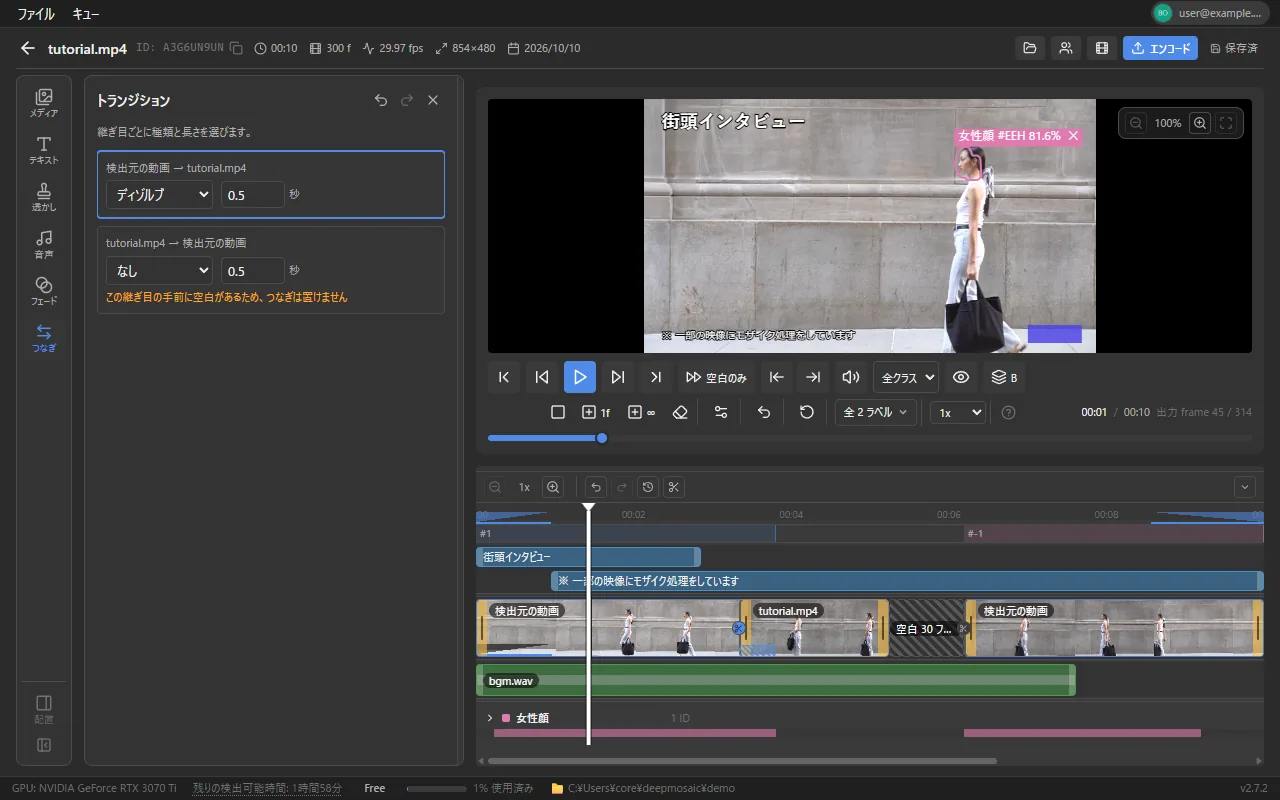This screenshot has width=1280, height=800.
Task: Open the ディゾルブ transition type dropdown
Action: pos(160,195)
